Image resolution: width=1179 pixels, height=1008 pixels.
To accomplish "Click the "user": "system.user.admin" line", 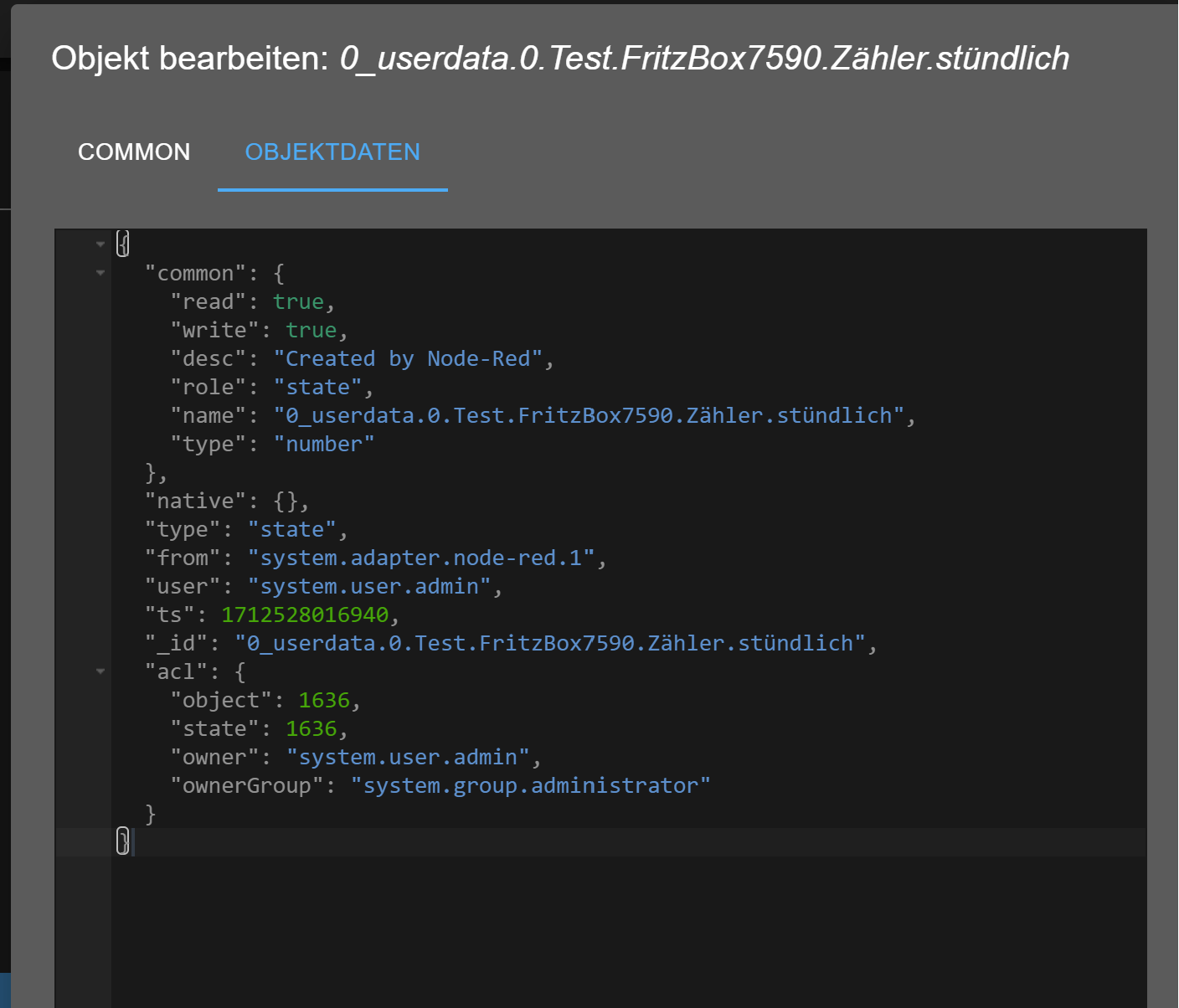I will [x=324, y=586].
